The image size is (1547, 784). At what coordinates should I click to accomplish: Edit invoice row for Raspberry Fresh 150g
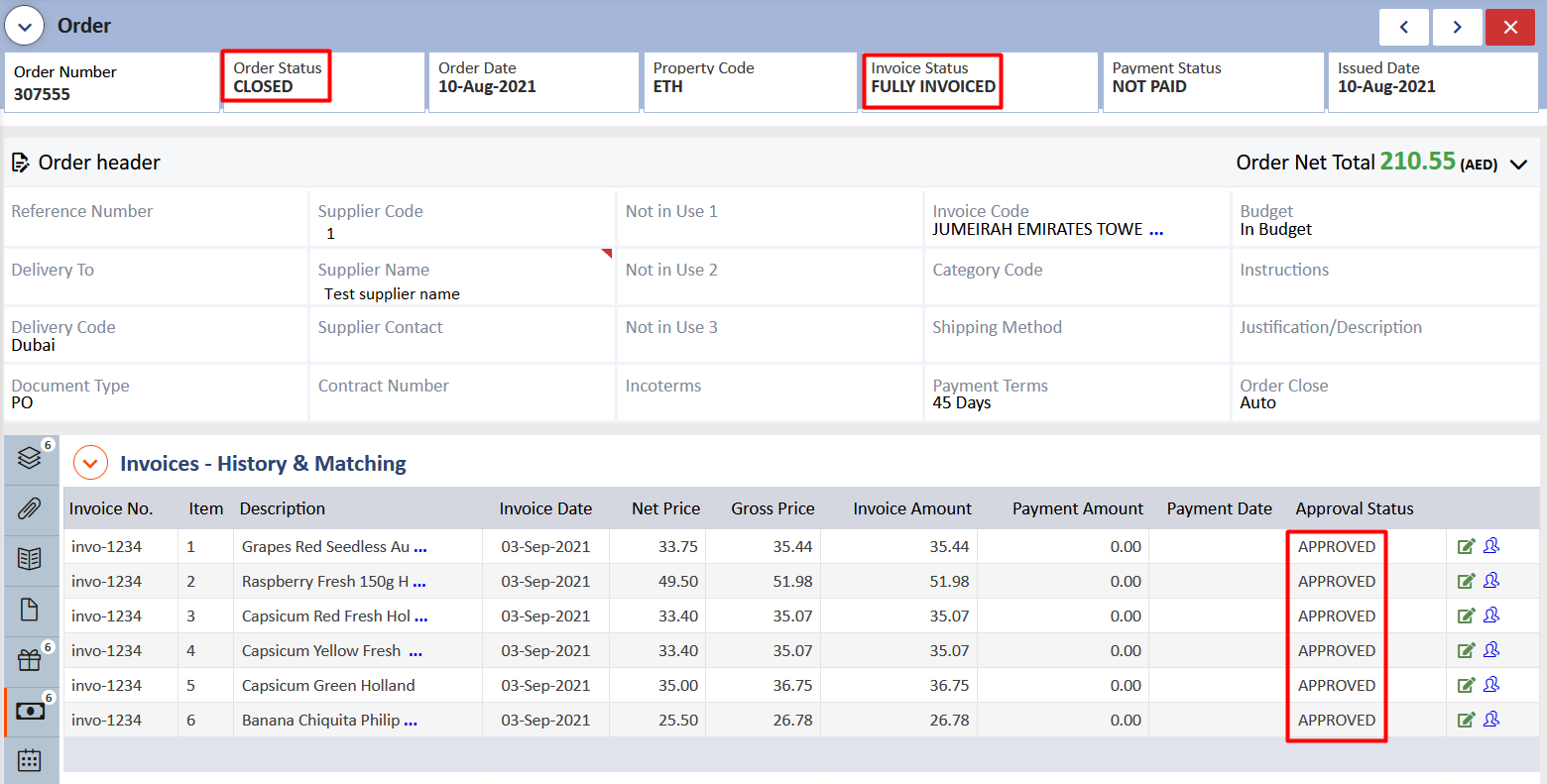coord(1467,581)
